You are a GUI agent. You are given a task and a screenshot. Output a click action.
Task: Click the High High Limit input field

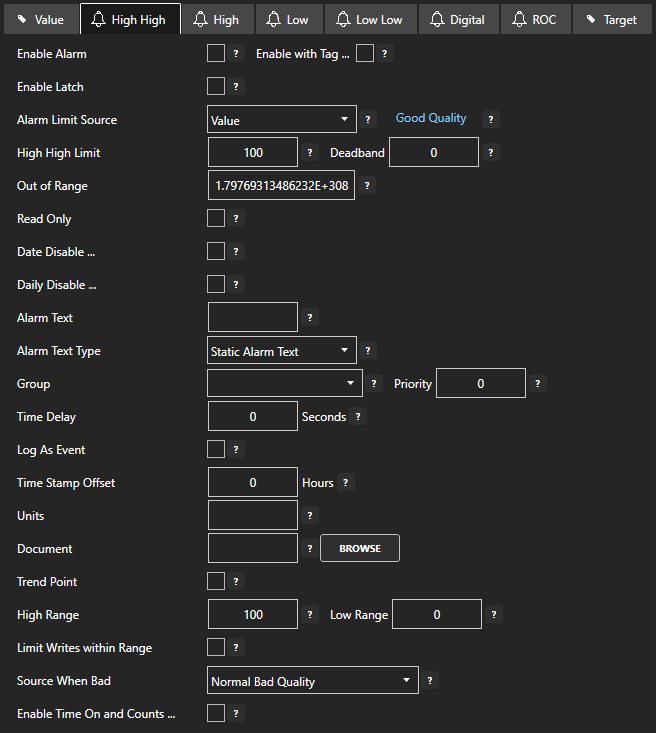tap(253, 153)
